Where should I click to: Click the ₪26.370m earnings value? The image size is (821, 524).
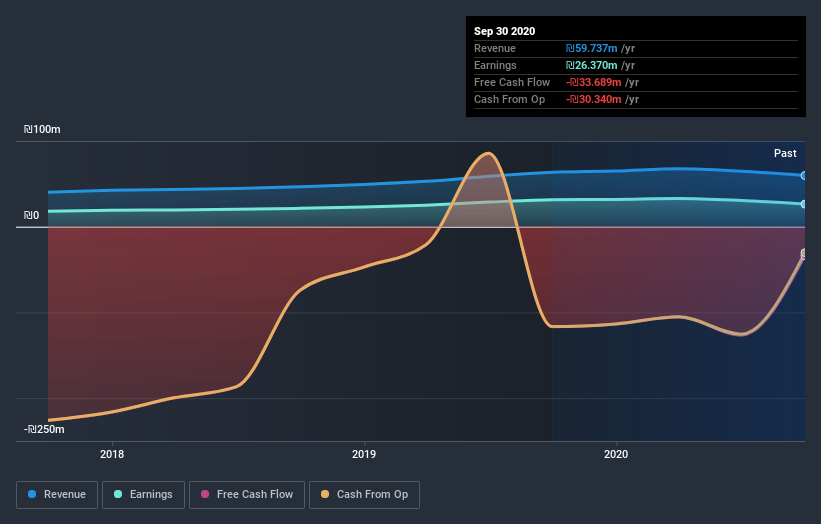pos(591,65)
